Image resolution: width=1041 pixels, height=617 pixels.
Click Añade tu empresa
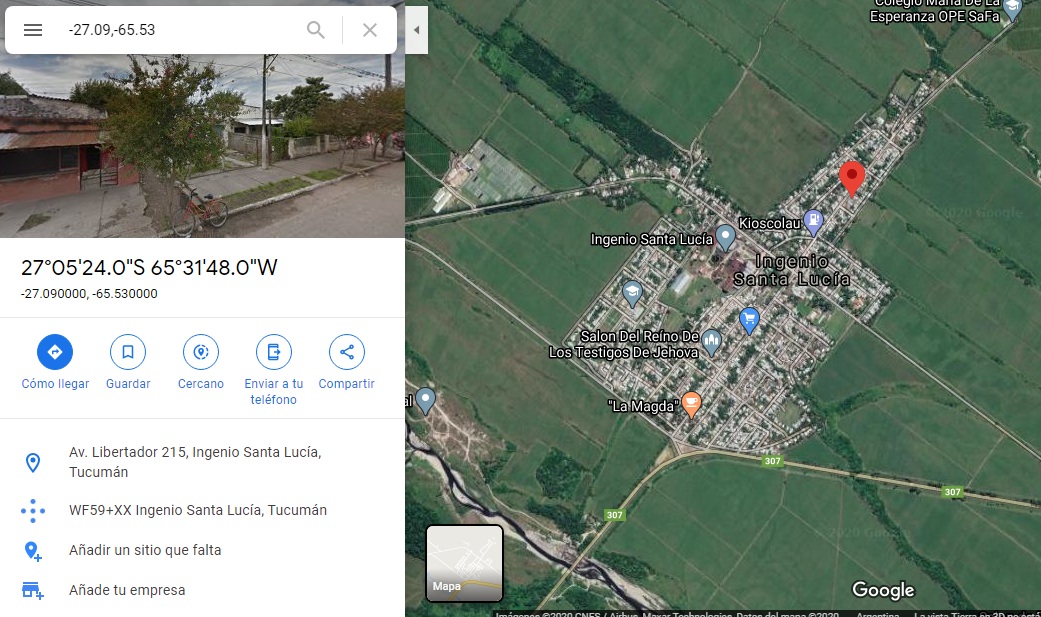point(127,590)
